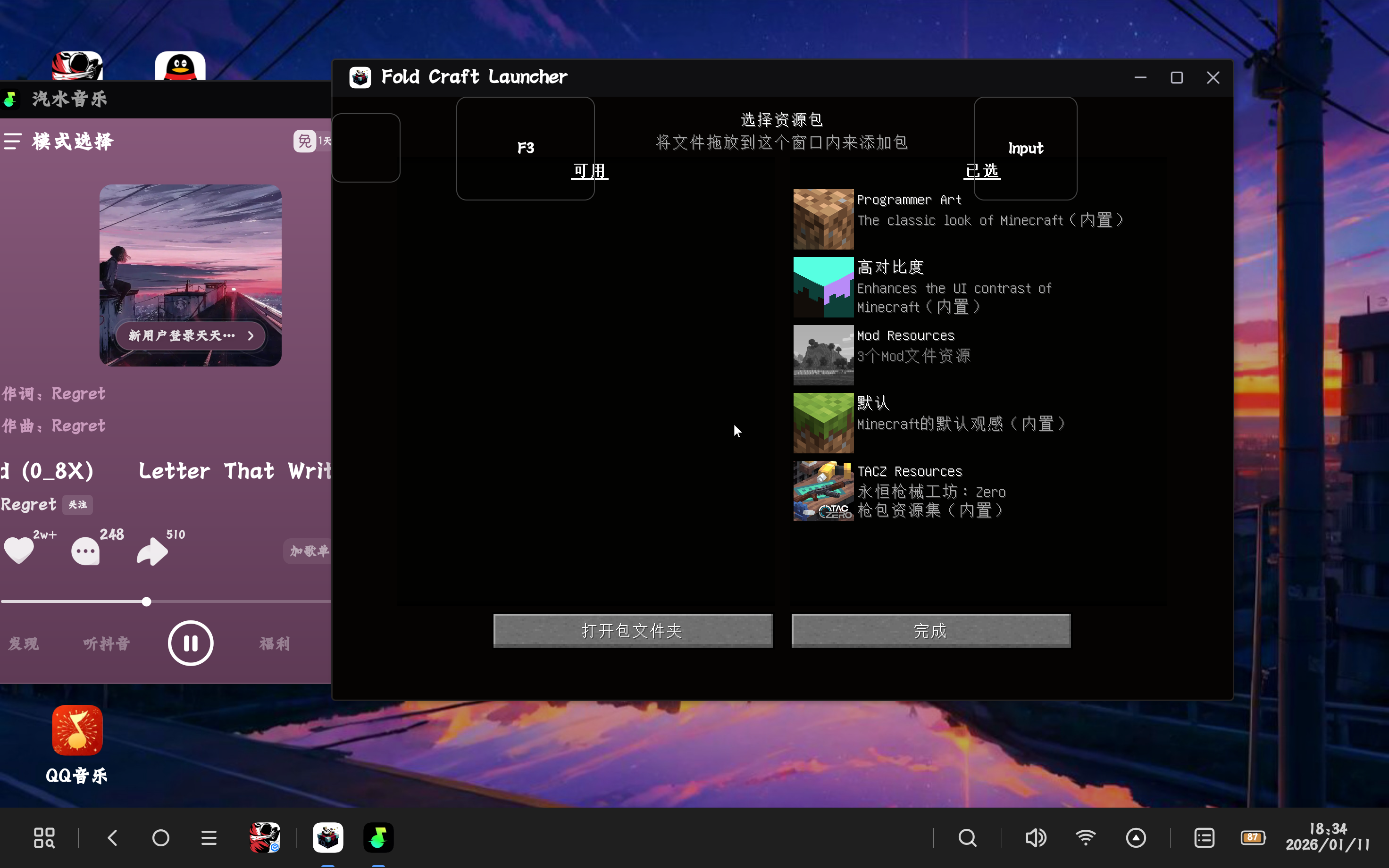This screenshot has height=868, width=1389.
Task: Pause the currently playing song
Action: point(191,643)
